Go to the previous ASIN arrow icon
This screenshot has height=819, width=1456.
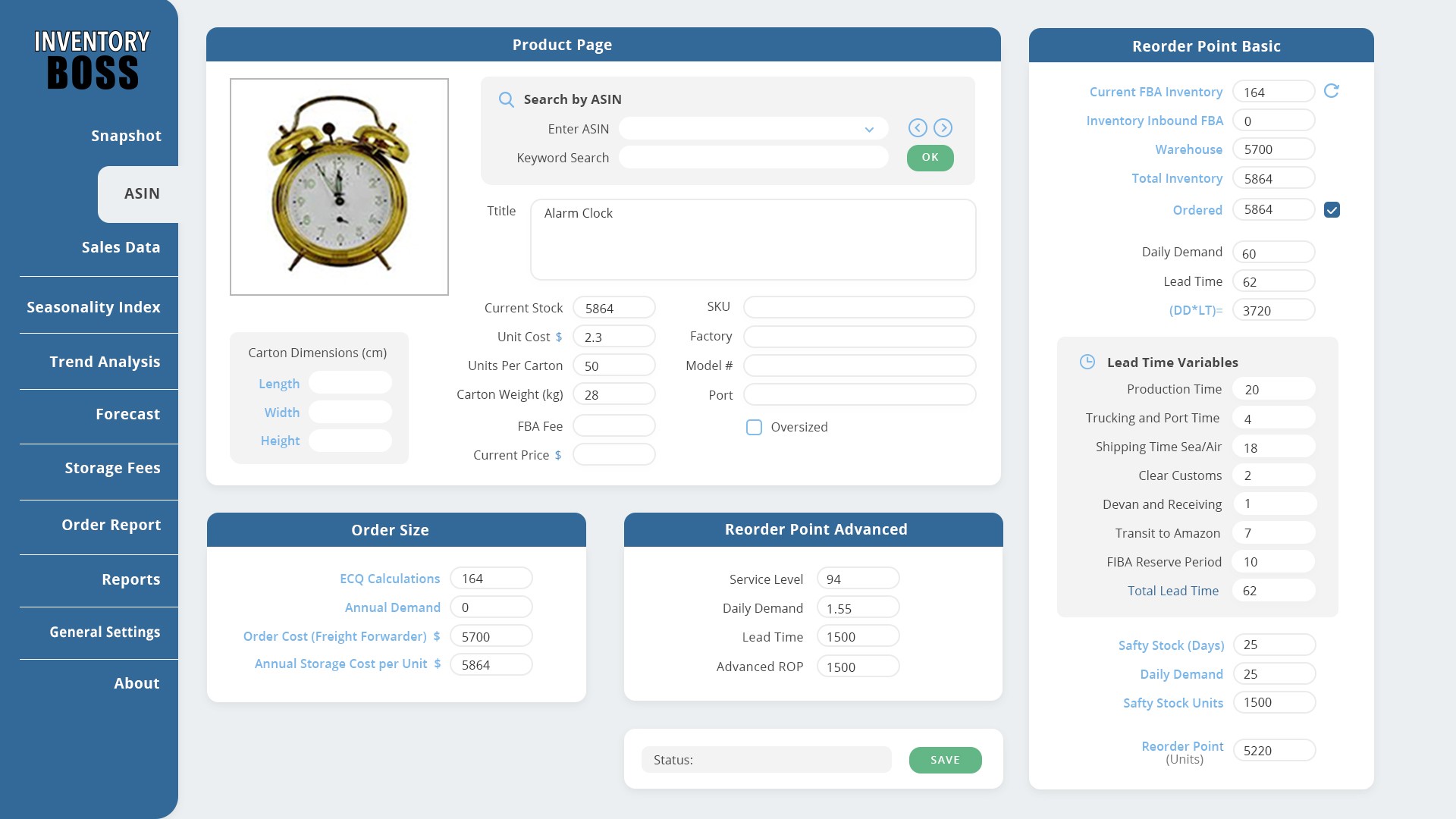(x=918, y=128)
